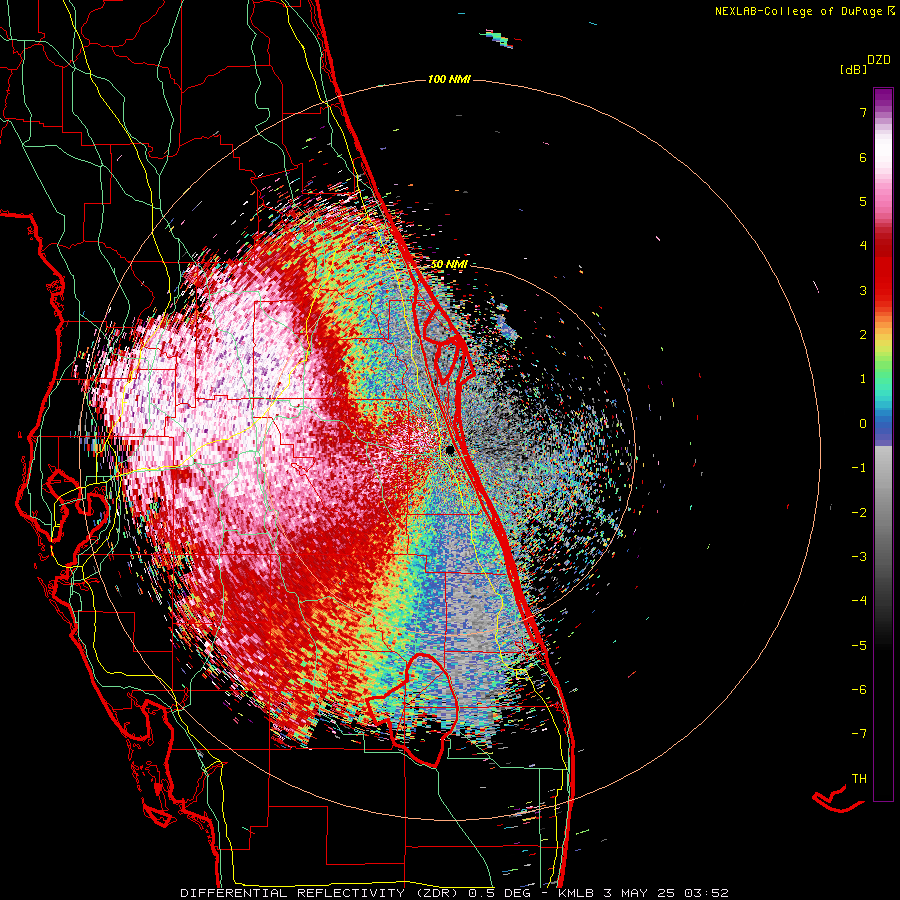Image resolution: width=900 pixels, height=900 pixels.
Task: Click the DZD color scale title
Action: tap(879, 60)
